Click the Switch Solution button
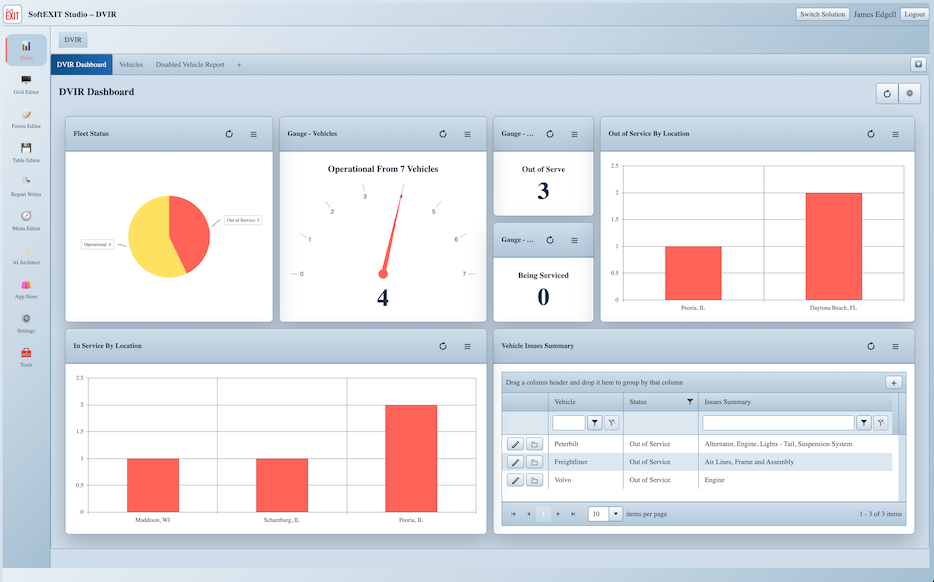This screenshot has height=582, width=934. 823,14
